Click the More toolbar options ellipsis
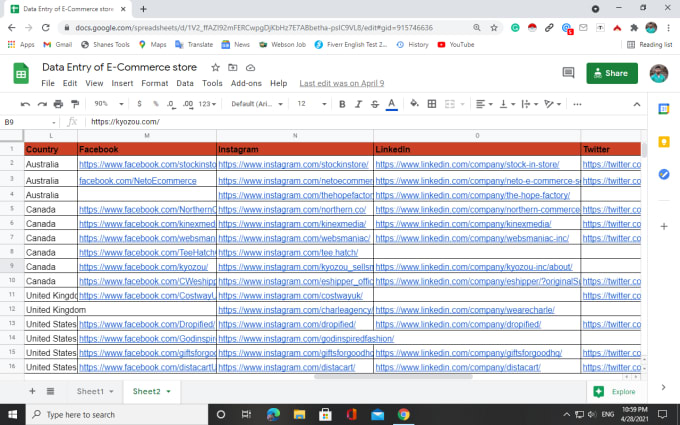Image resolution: width=680 pixels, height=425 pixels. [x=577, y=104]
